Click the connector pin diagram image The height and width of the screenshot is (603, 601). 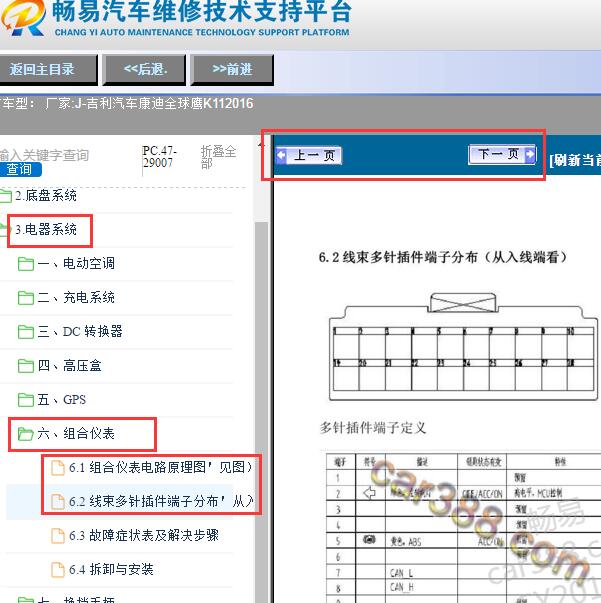point(463,347)
